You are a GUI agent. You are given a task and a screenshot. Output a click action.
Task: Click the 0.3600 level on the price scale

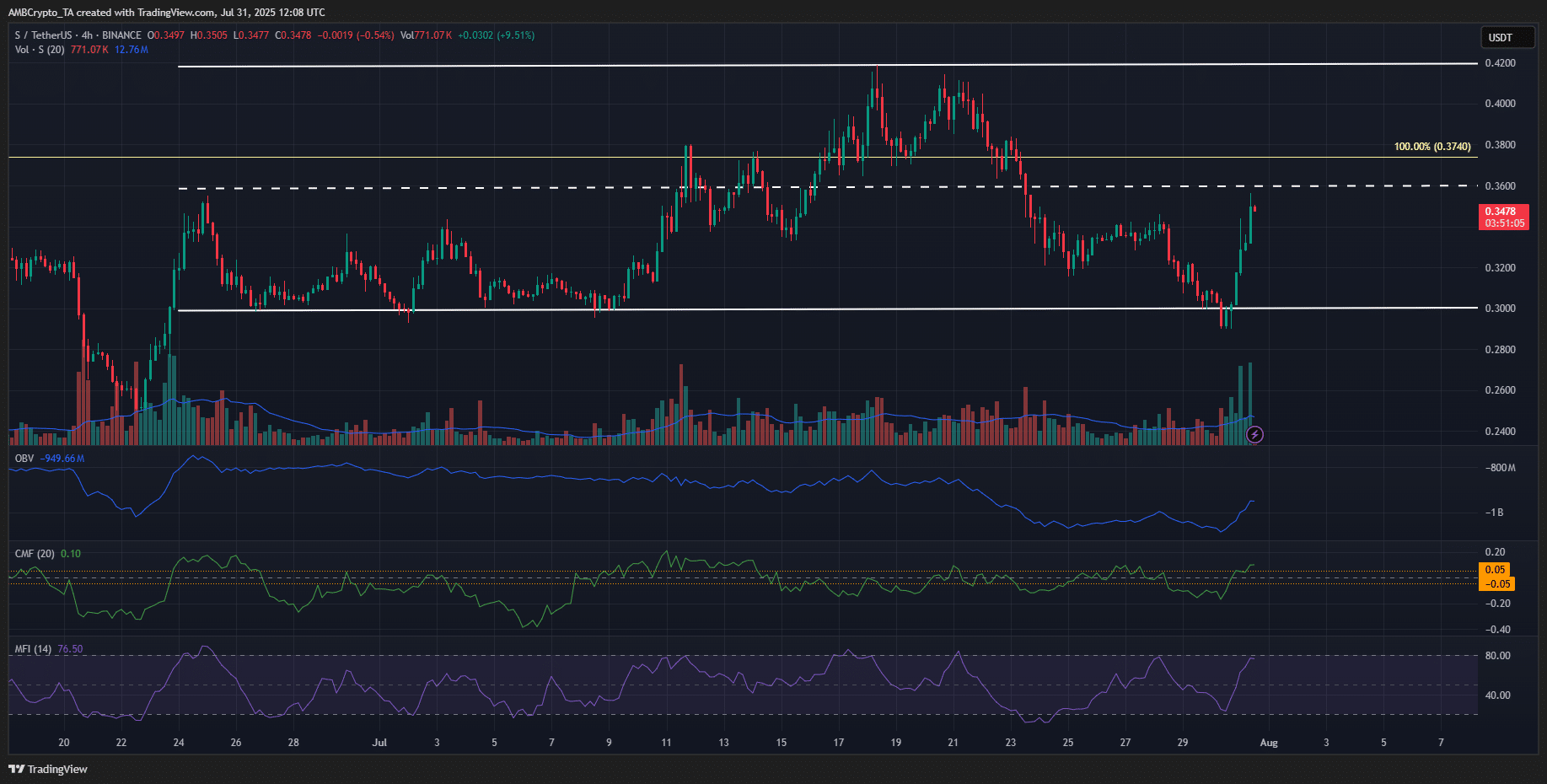(1500, 185)
